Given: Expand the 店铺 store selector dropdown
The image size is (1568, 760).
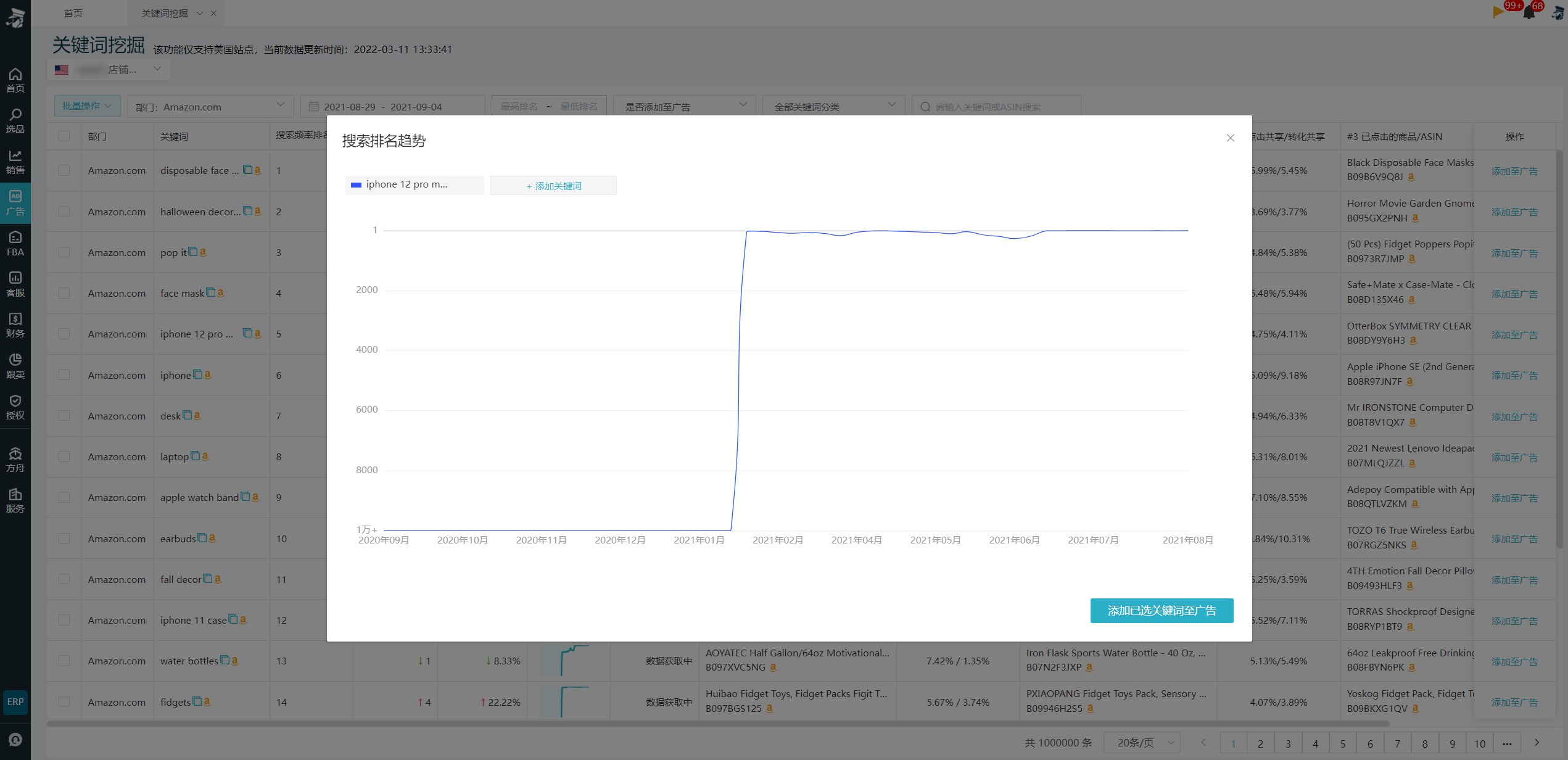Looking at the screenshot, I should click(x=109, y=69).
